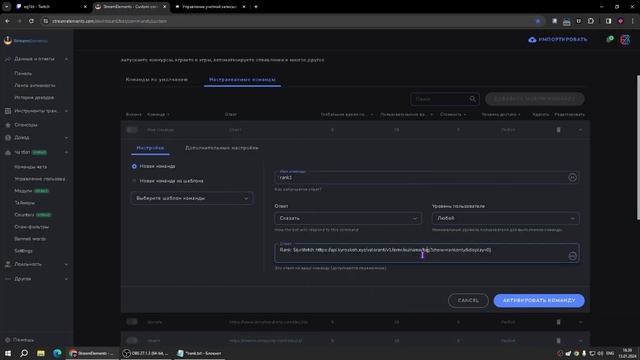Open 'Banned words' in sidebar

click(30, 239)
